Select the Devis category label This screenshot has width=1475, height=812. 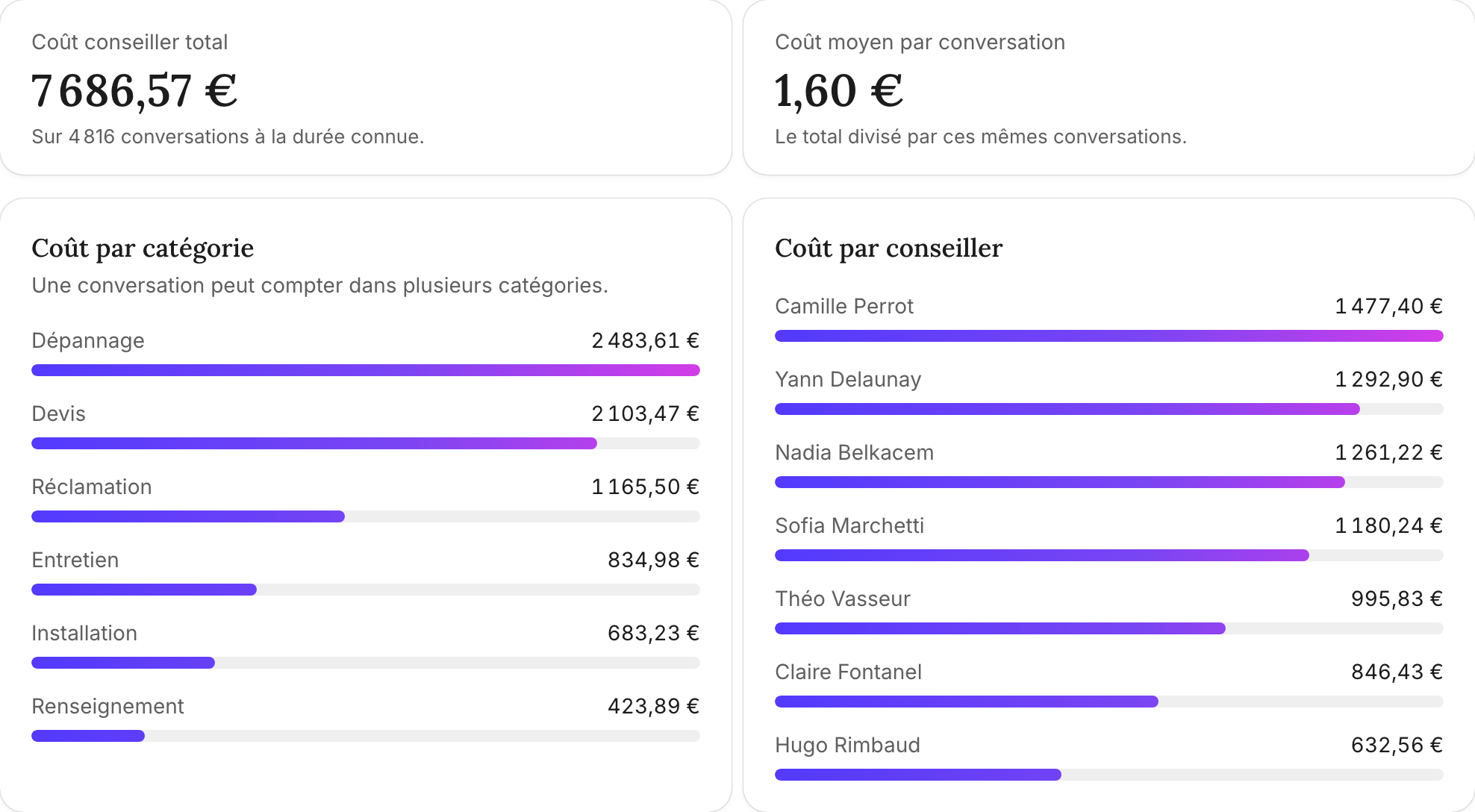coord(58,413)
